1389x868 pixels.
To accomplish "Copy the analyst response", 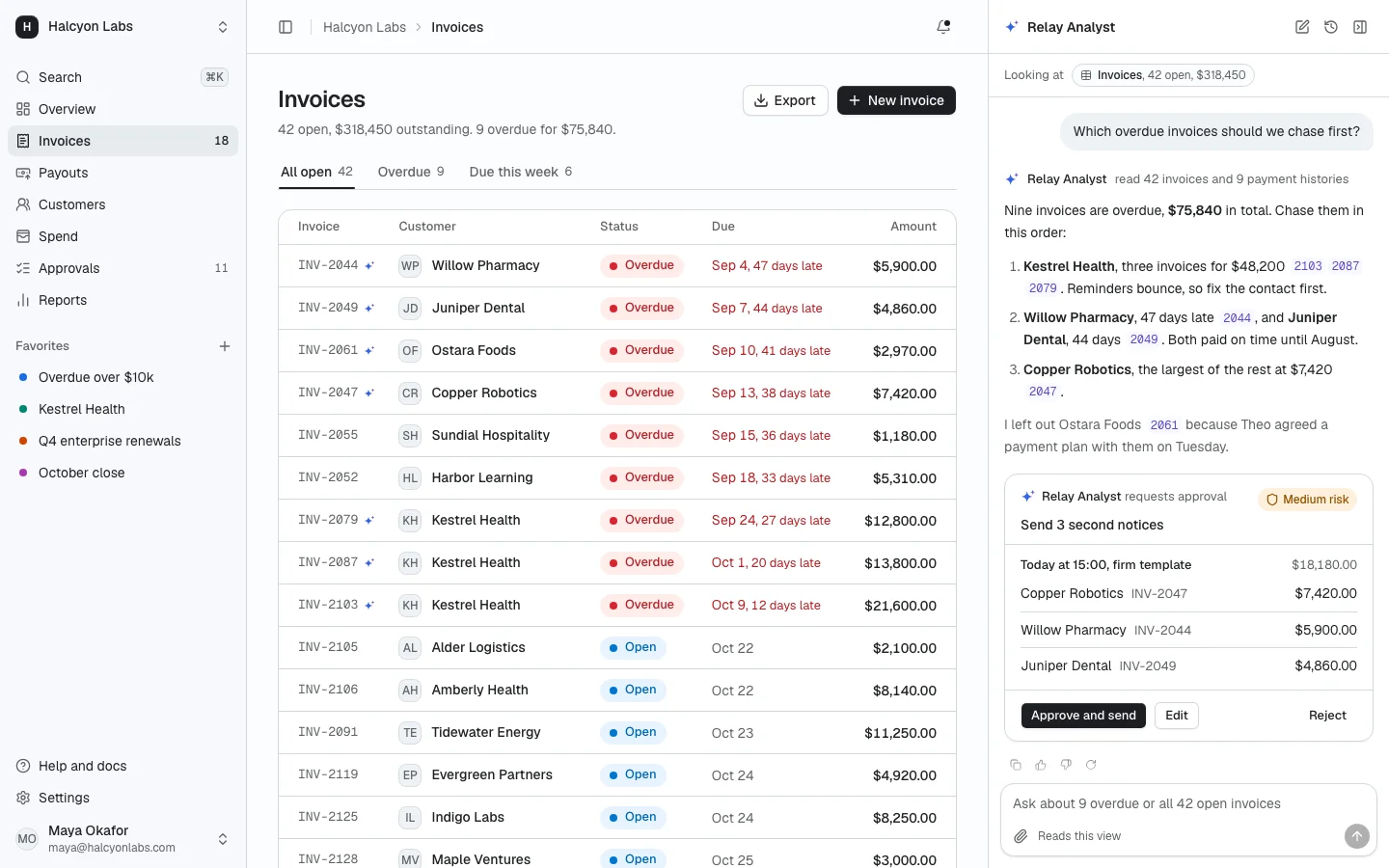I will [1016, 765].
